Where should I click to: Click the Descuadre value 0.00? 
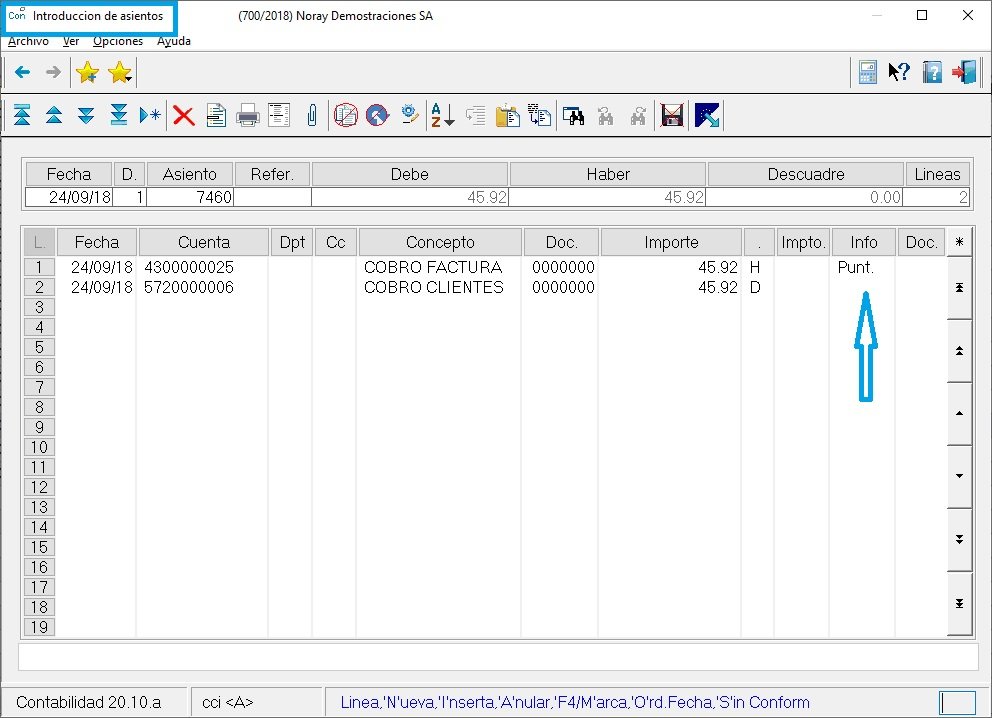pyautogui.click(x=805, y=197)
